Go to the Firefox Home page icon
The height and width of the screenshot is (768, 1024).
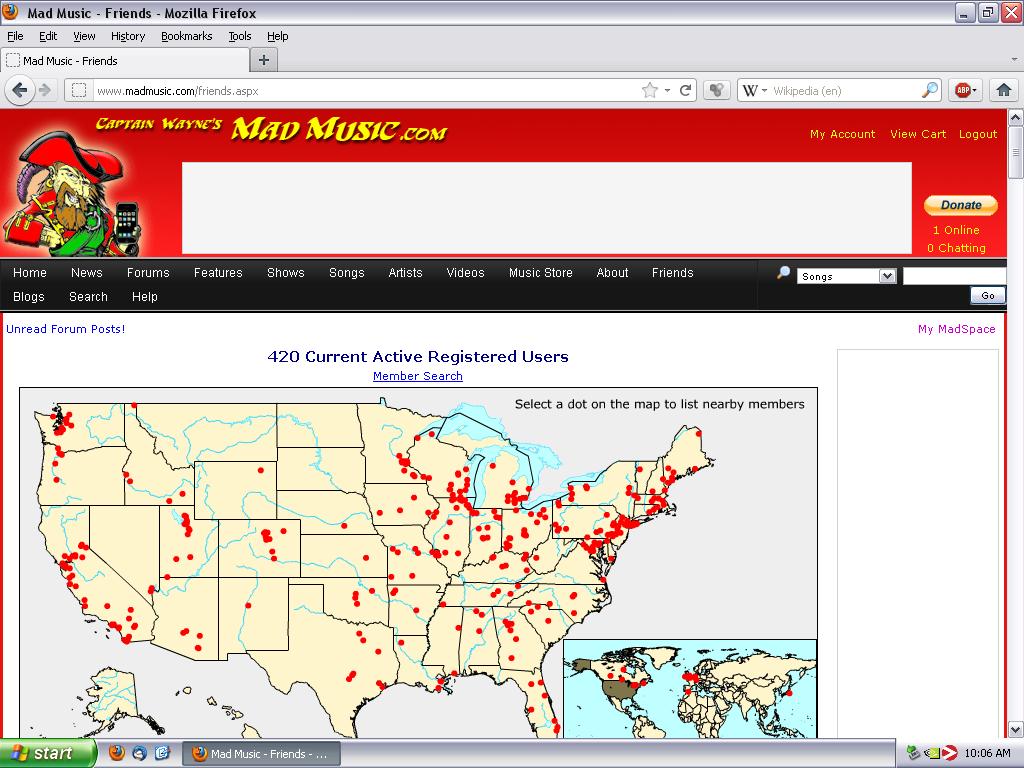tap(1004, 90)
